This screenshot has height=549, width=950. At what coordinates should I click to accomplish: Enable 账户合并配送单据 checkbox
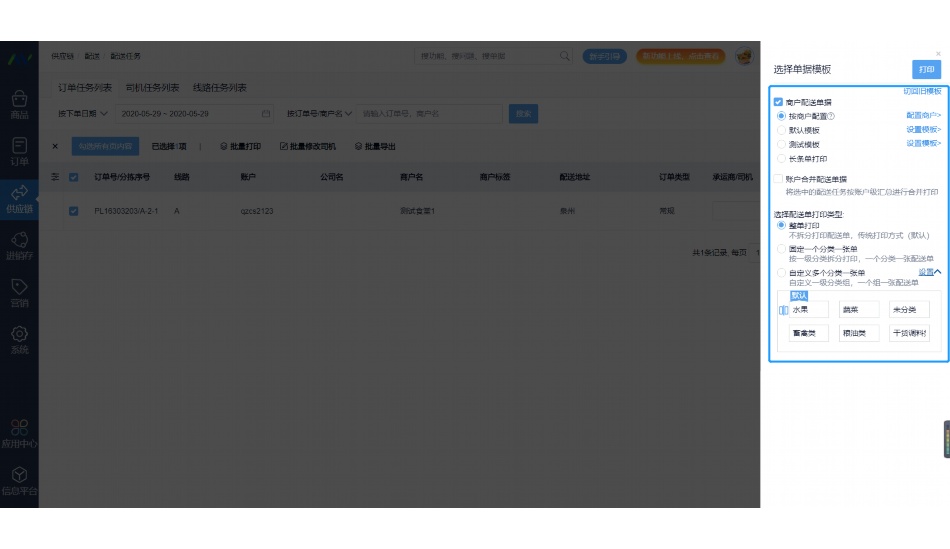click(x=778, y=179)
